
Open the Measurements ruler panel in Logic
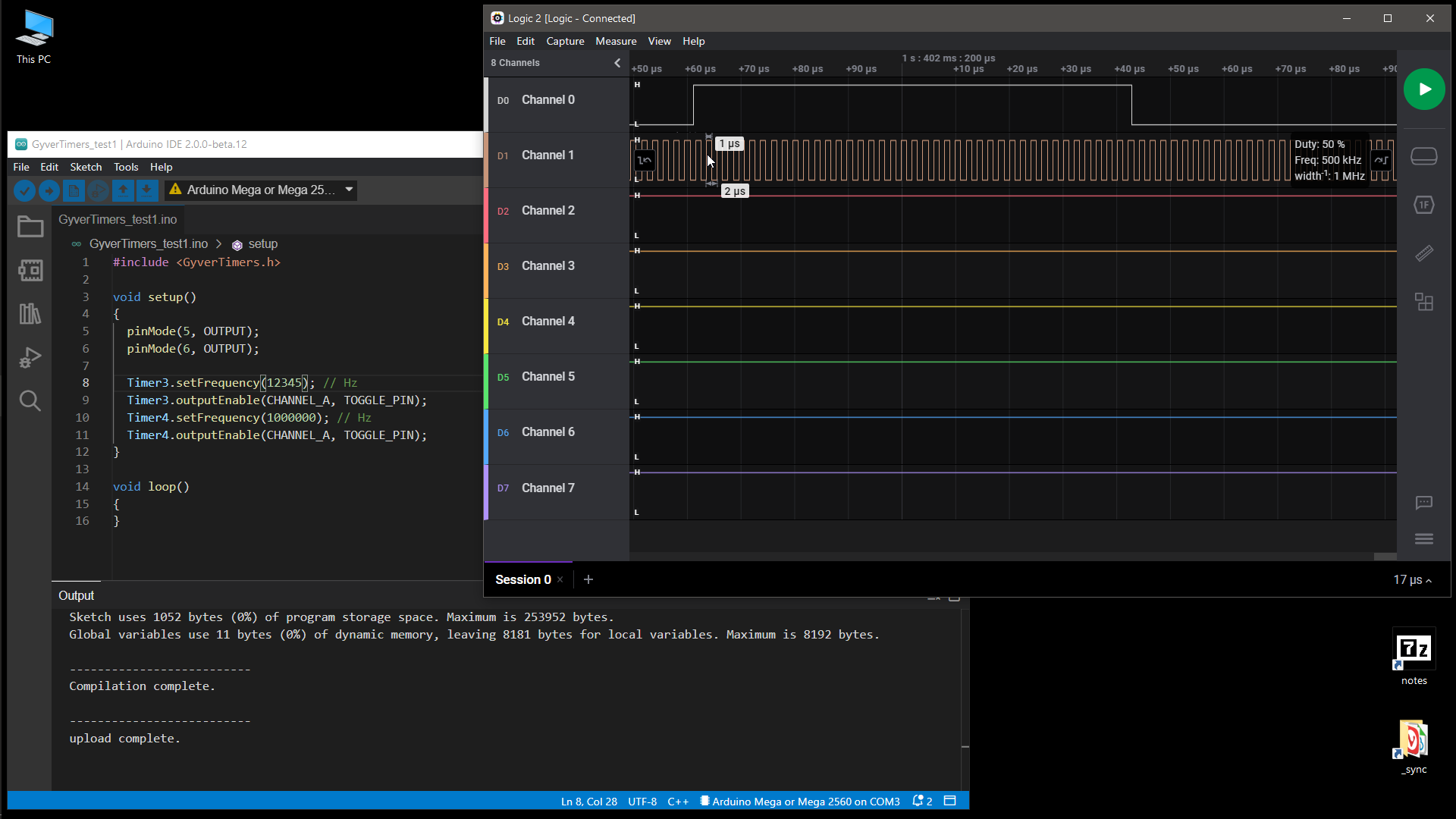tap(1423, 253)
